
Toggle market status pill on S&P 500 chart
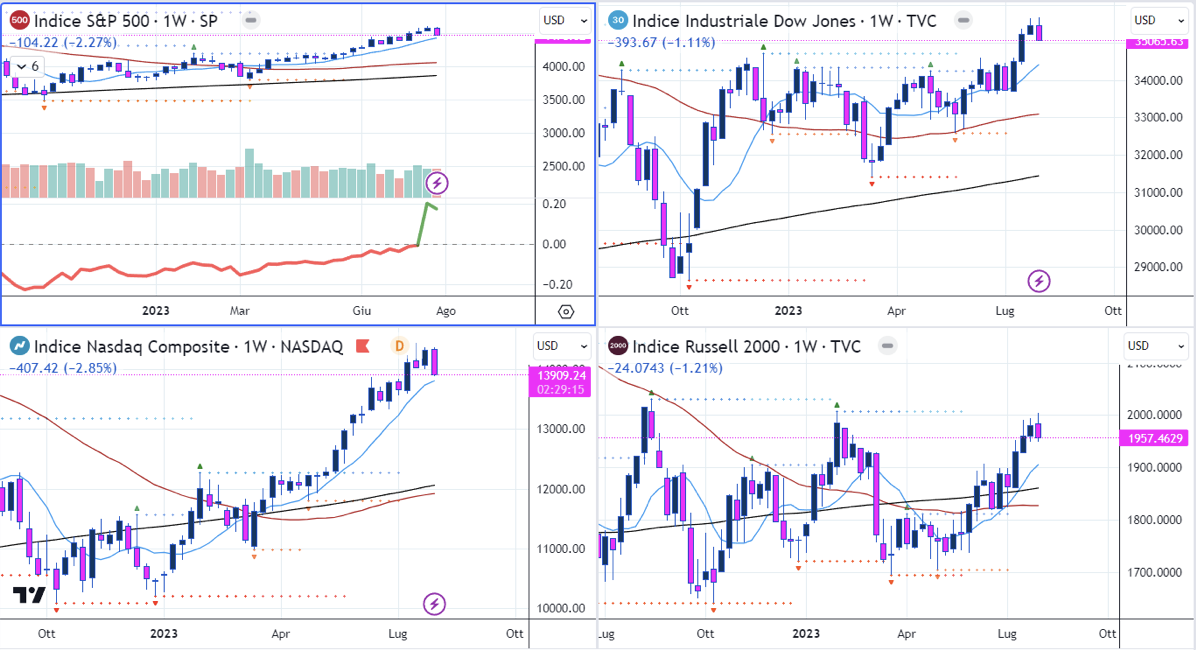(253, 20)
